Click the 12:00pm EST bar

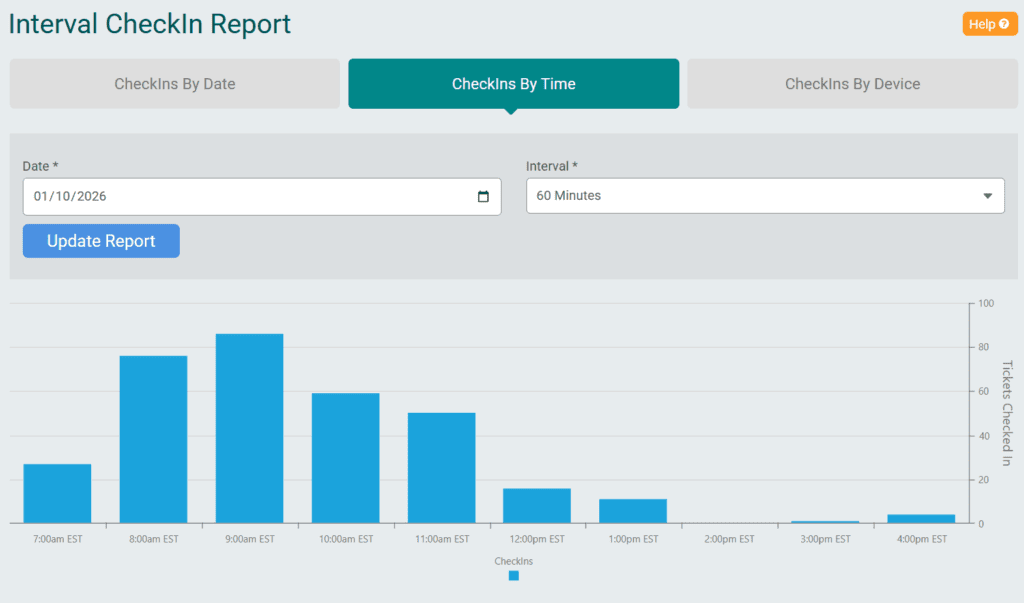pos(537,505)
